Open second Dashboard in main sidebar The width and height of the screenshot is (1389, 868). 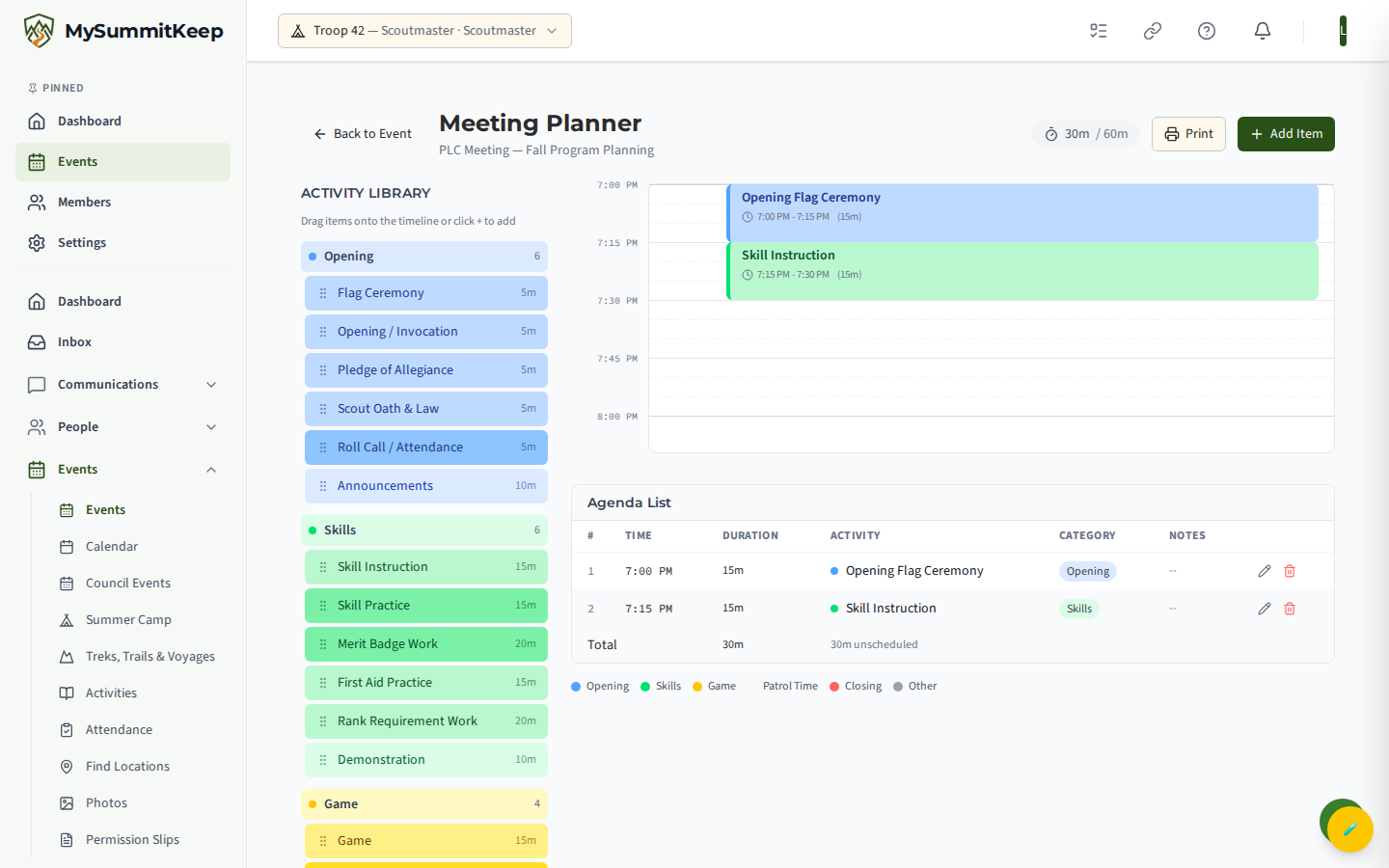[x=123, y=302]
